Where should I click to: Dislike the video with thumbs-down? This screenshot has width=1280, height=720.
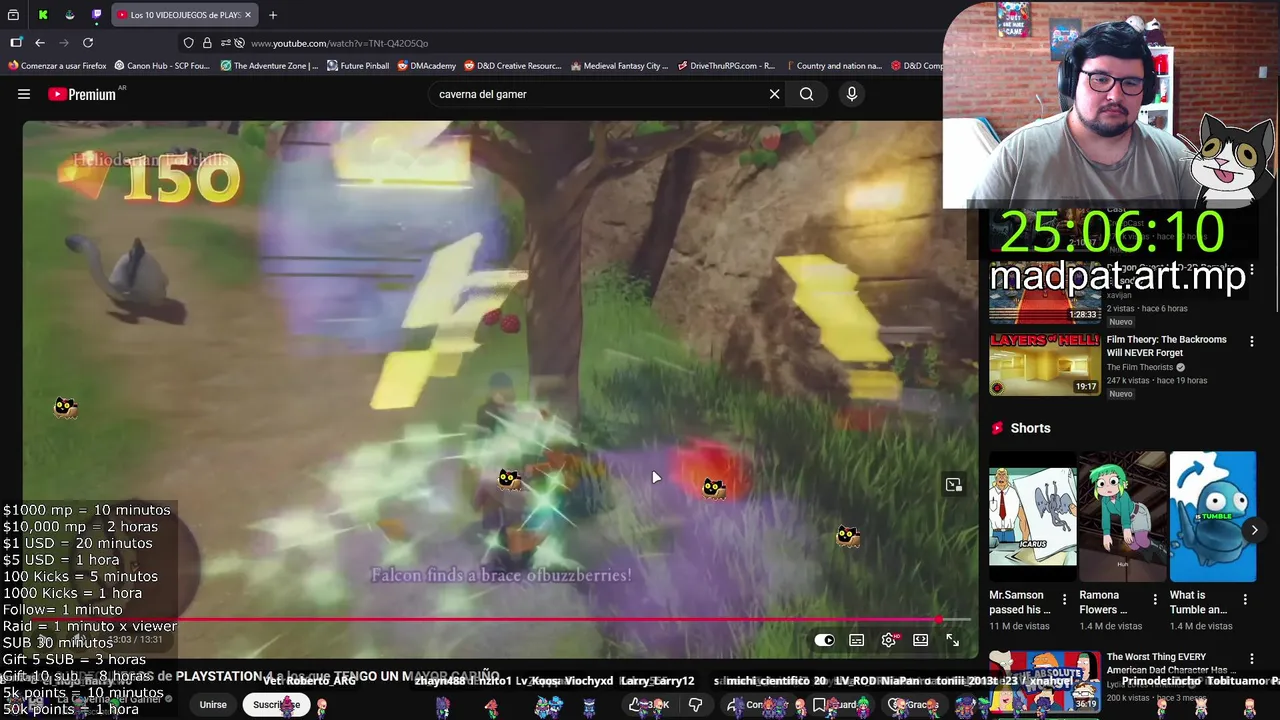[695, 704]
